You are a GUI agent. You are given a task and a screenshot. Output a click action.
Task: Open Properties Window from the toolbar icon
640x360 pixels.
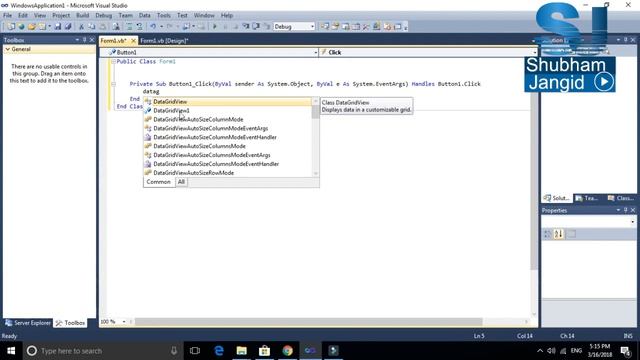tap(335, 27)
